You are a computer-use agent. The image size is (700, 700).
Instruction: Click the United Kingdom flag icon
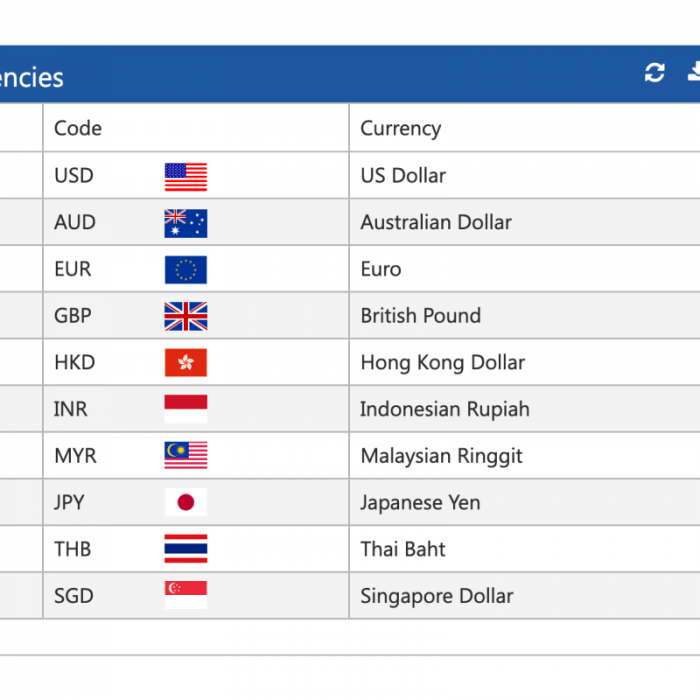coord(186,316)
